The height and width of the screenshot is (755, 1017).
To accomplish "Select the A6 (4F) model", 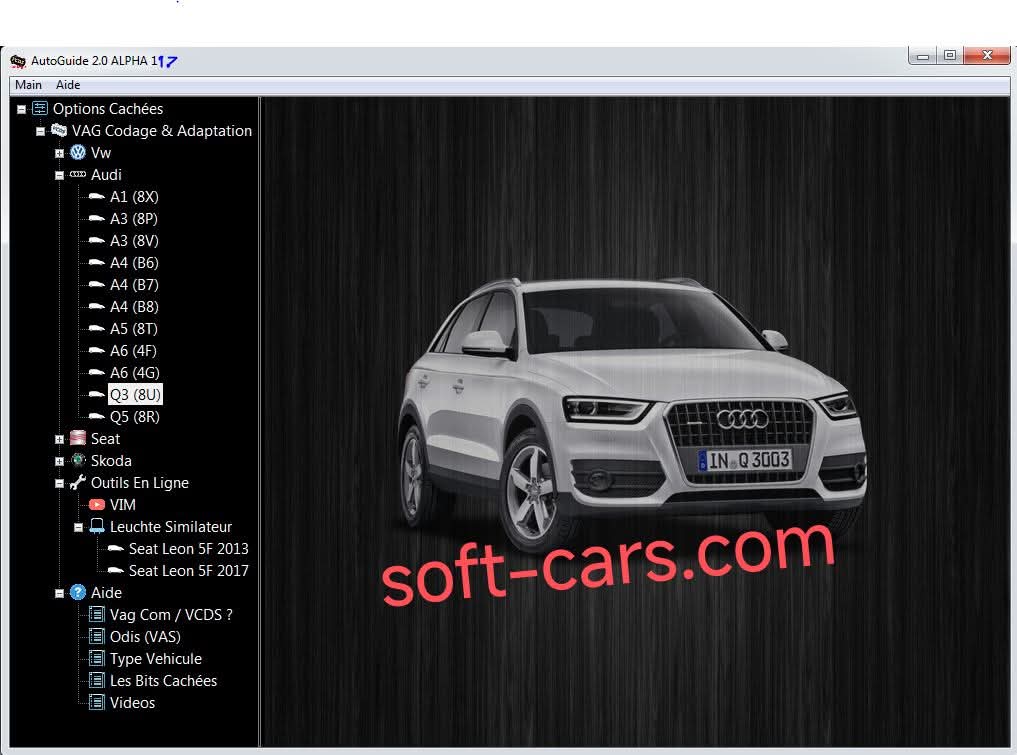I will (133, 351).
